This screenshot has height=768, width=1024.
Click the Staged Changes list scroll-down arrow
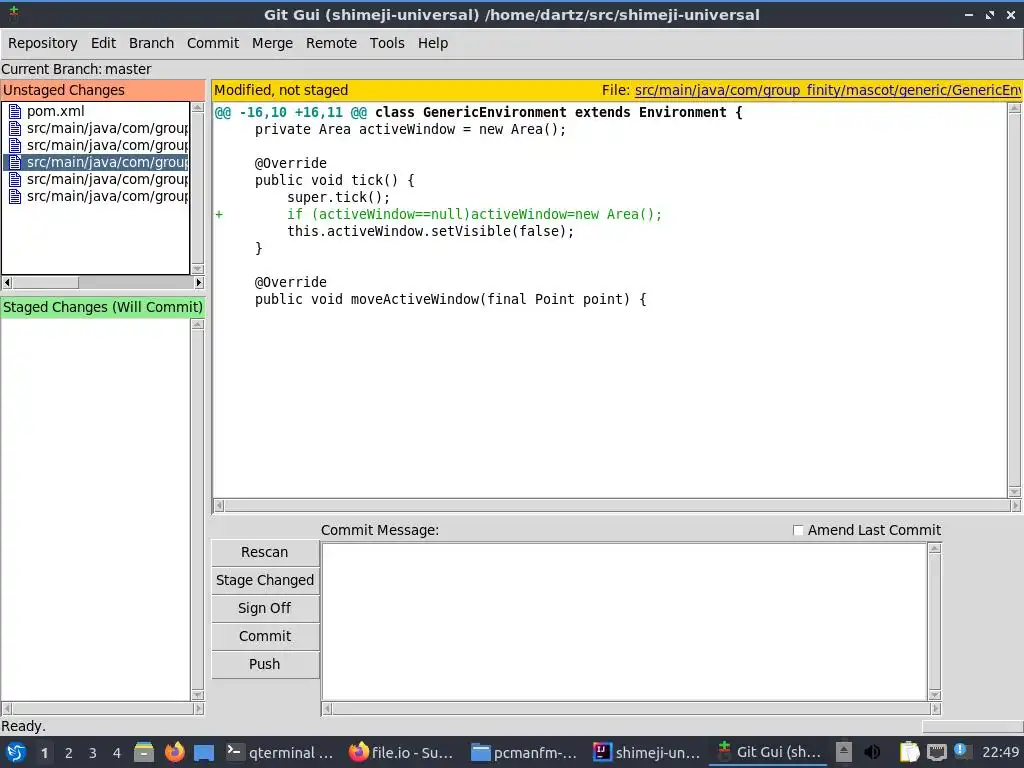tap(198, 696)
